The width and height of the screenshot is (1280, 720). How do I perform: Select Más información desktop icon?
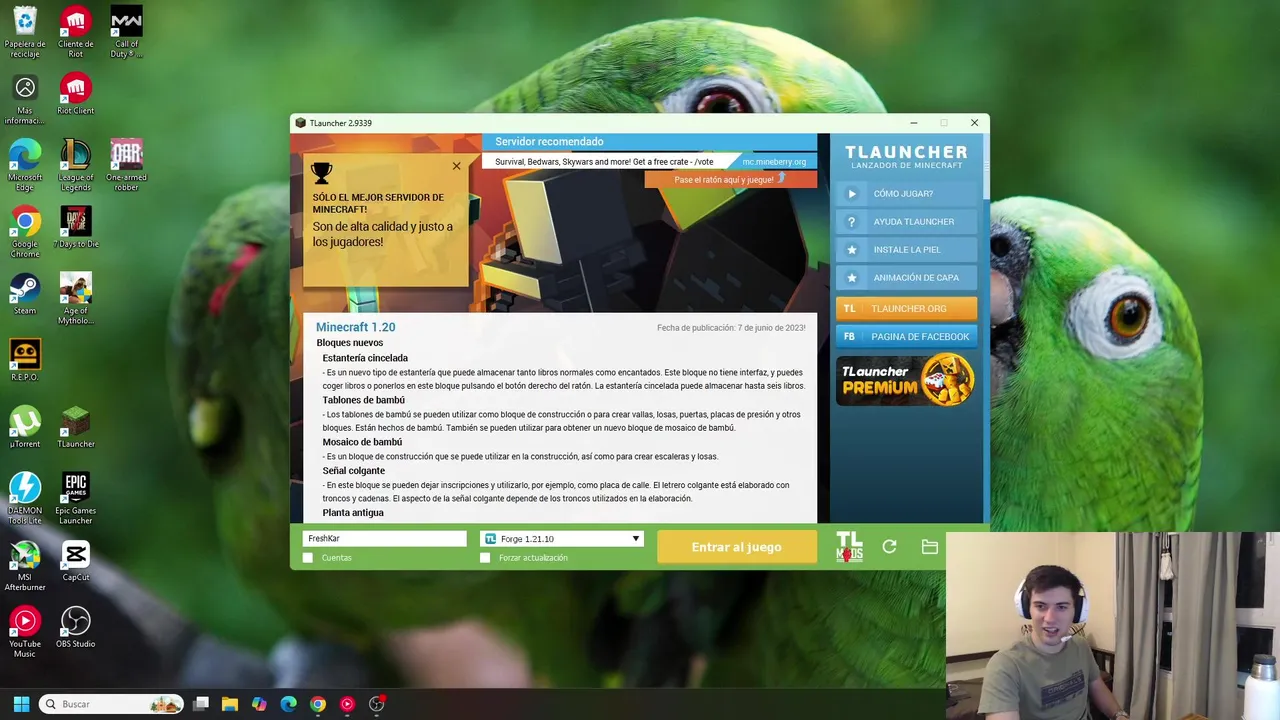[25, 100]
